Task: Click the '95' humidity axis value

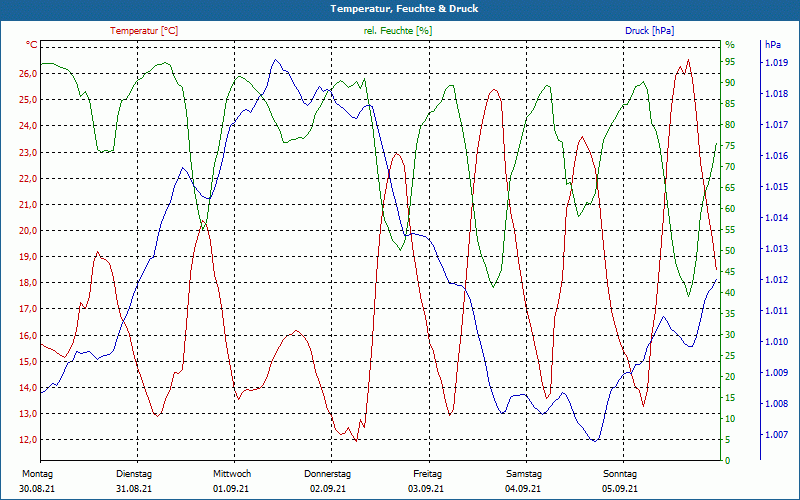Action: [x=730, y=62]
